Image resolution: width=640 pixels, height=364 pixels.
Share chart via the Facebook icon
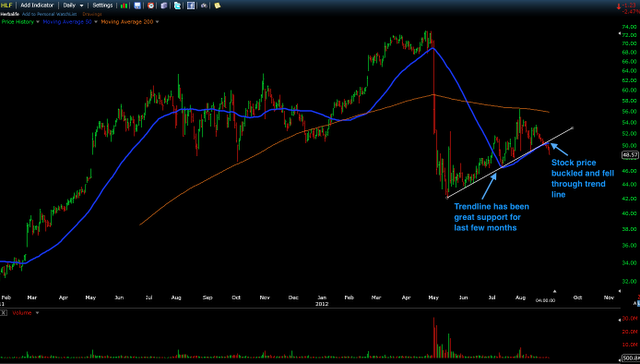coord(191,6)
